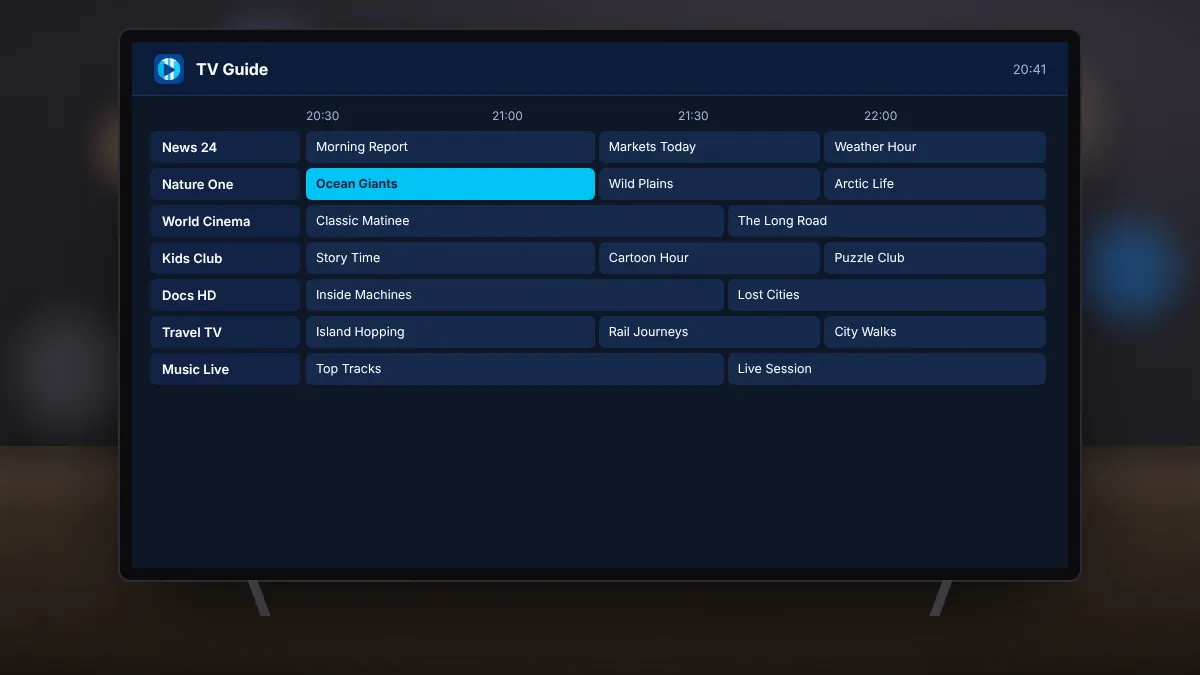Open the highlighted Ocean Giants program
This screenshot has height=675, width=1200.
click(x=450, y=184)
